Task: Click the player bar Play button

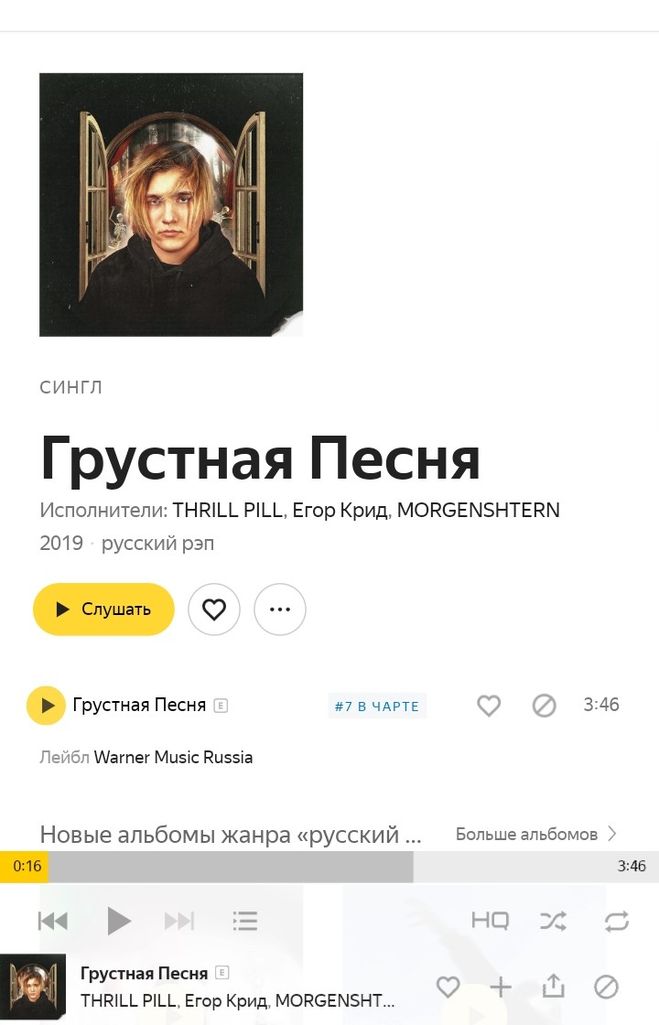Action: point(118,921)
